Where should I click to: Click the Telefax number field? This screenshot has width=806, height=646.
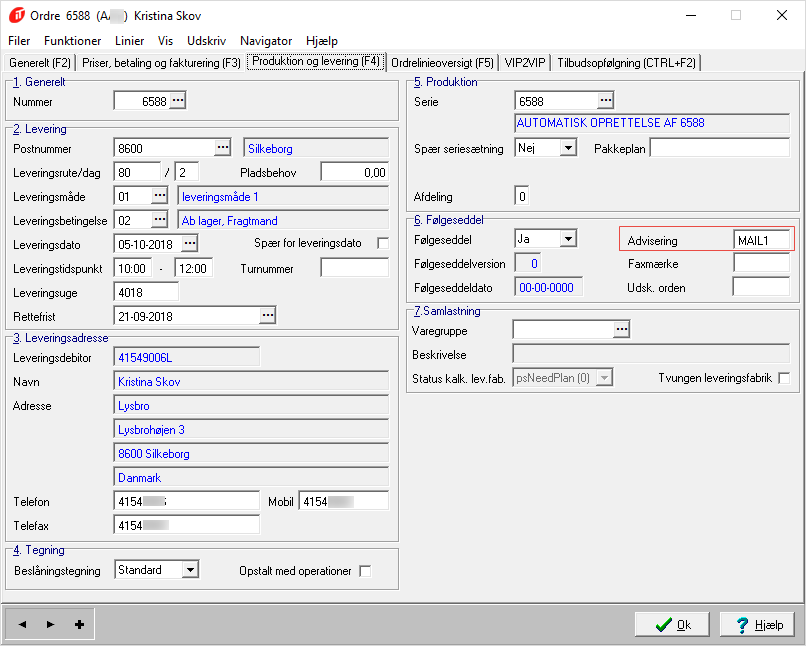(x=187, y=525)
